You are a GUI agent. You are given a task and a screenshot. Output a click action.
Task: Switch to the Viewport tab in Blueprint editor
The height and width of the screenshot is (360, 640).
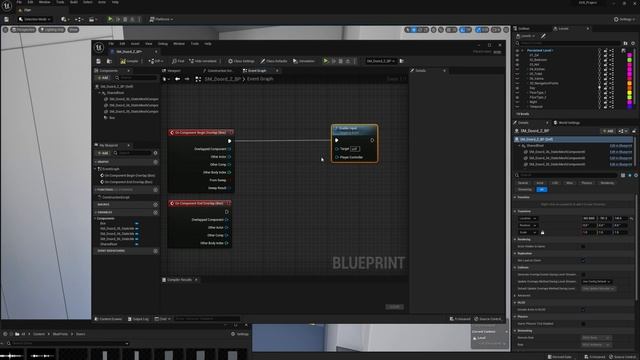tap(172, 71)
